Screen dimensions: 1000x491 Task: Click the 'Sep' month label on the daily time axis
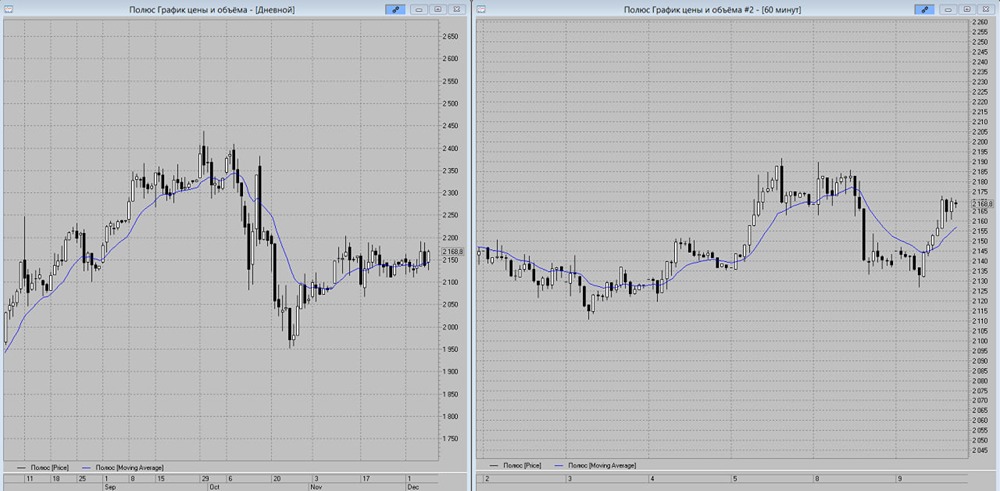click(x=108, y=486)
